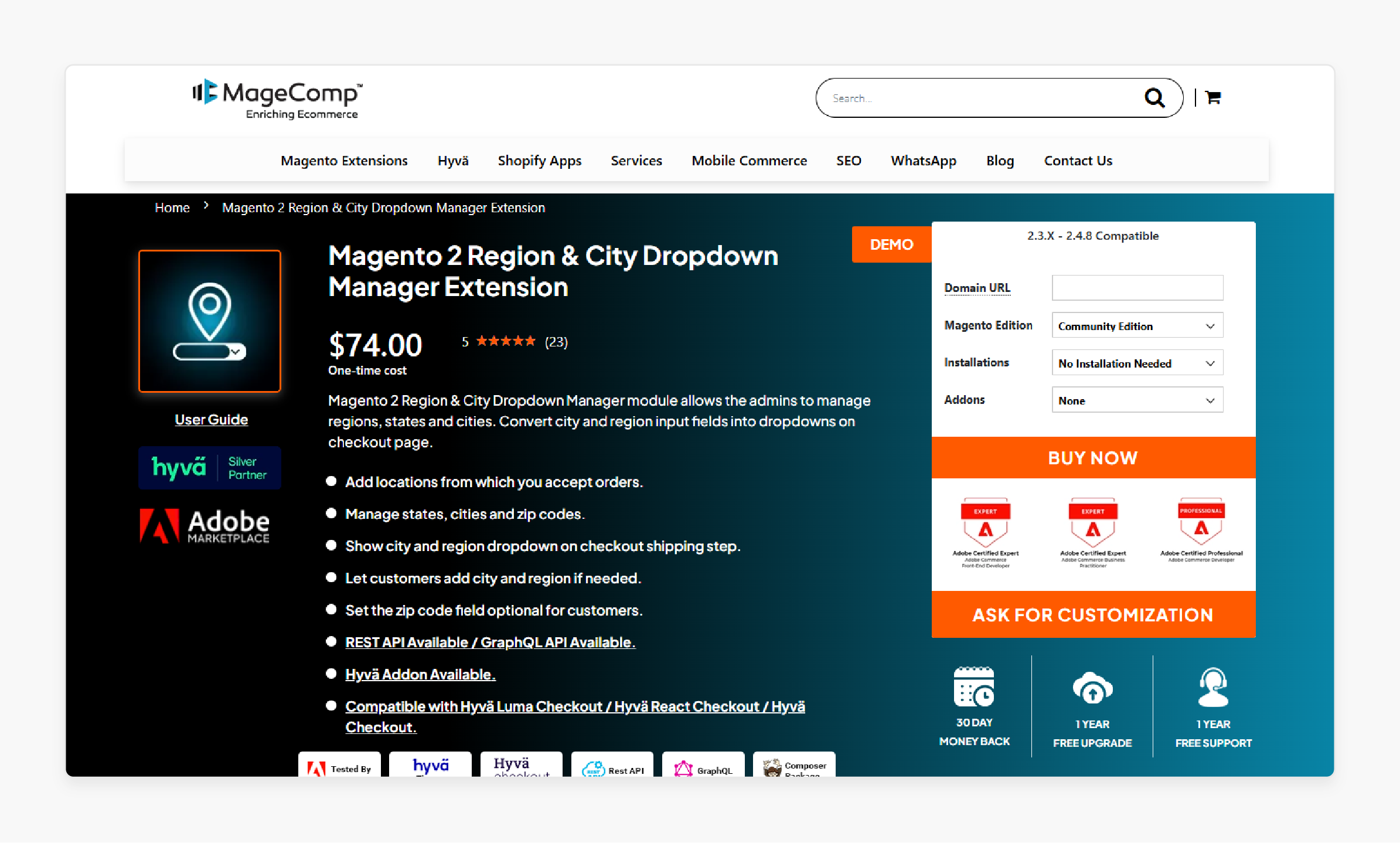Click ASK FOR CUSTOMIZATION button
Image resolution: width=1400 pixels, height=843 pixels.
(1093, 614)
